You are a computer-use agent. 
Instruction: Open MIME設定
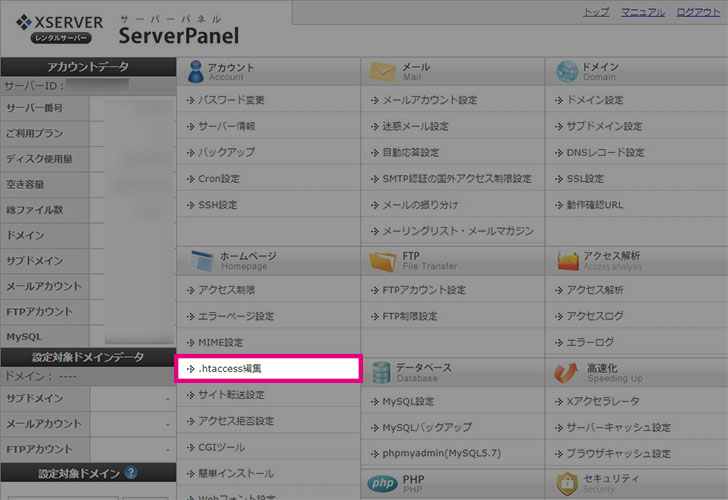(x=221, y=343)
